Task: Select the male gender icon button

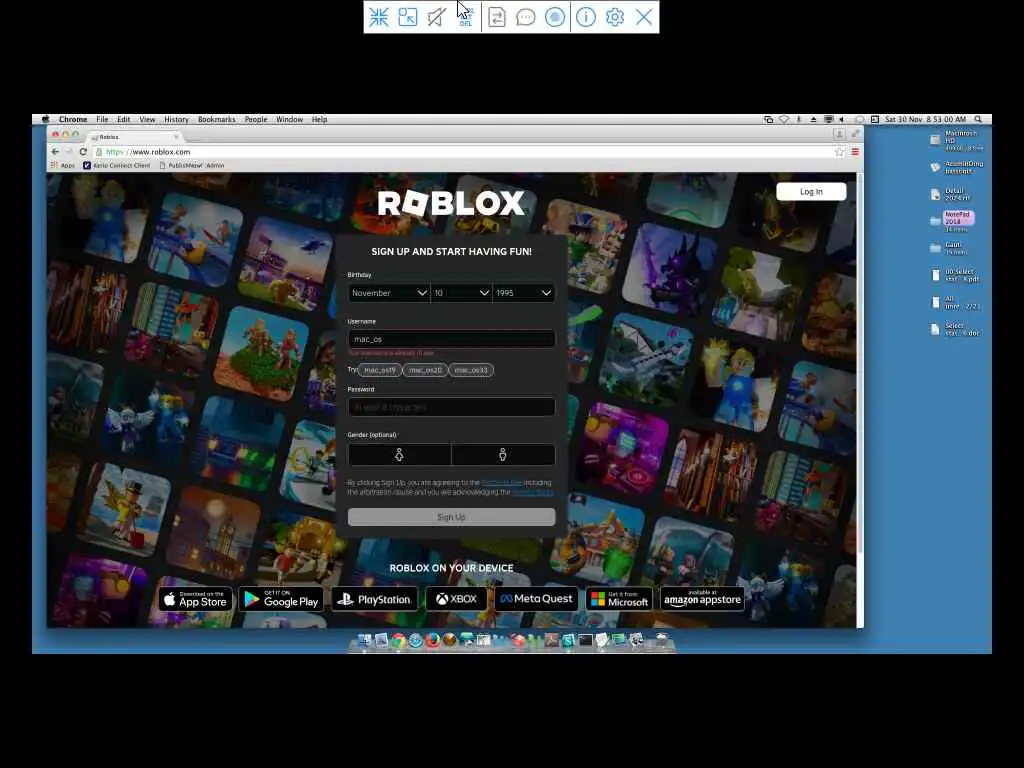Action: (x=503, y=455)
